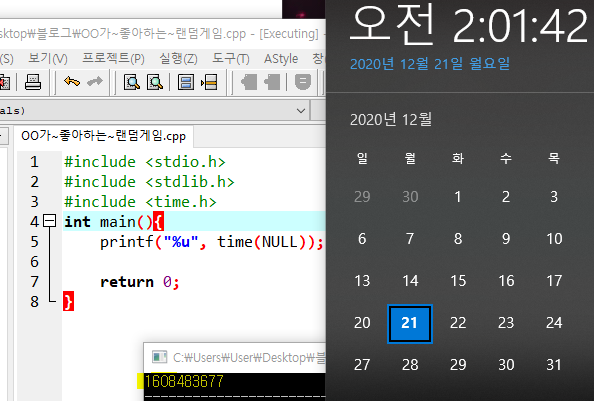
Task: Select December 17 in calendar
Action: tap(553, 281)
